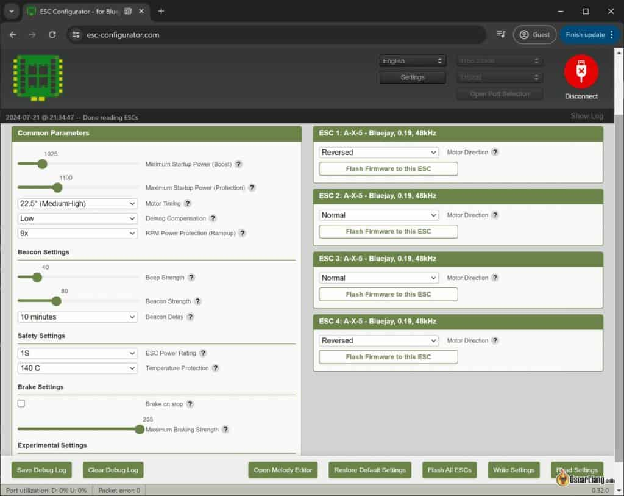Viewport: 624px width, 496px height.
Task: Open ESC 4 Motor Direction dropdown
Action: (378, 340)
